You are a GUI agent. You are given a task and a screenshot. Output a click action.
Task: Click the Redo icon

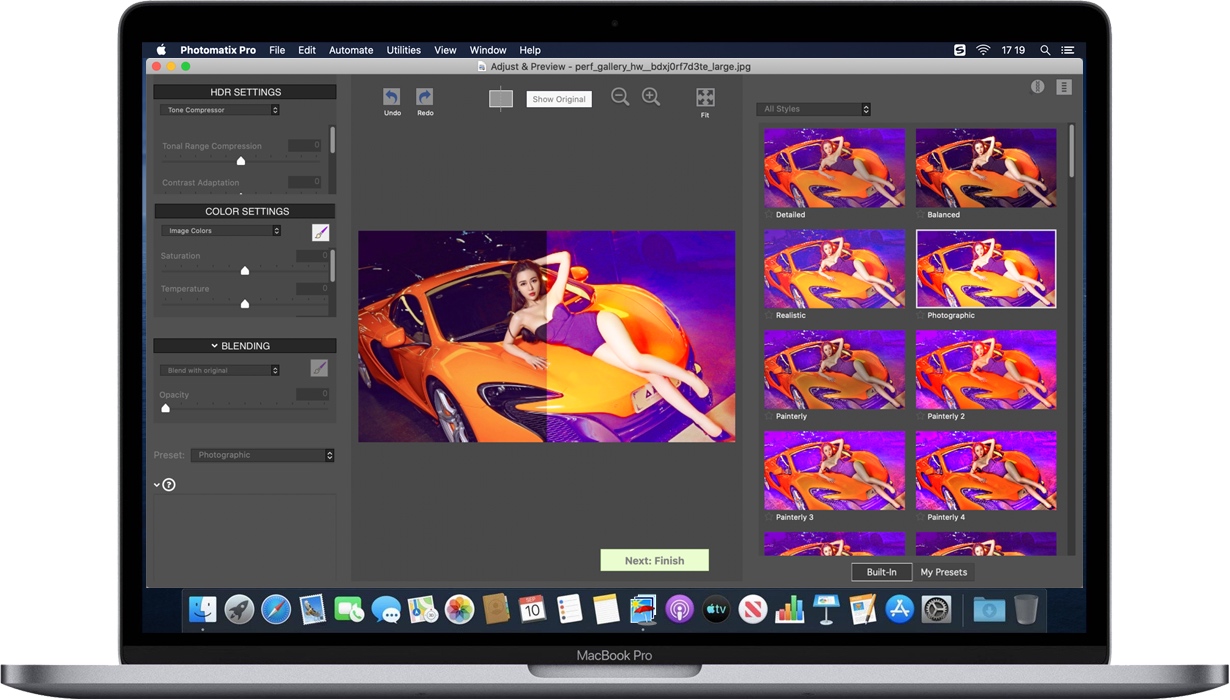click(424, 97)
